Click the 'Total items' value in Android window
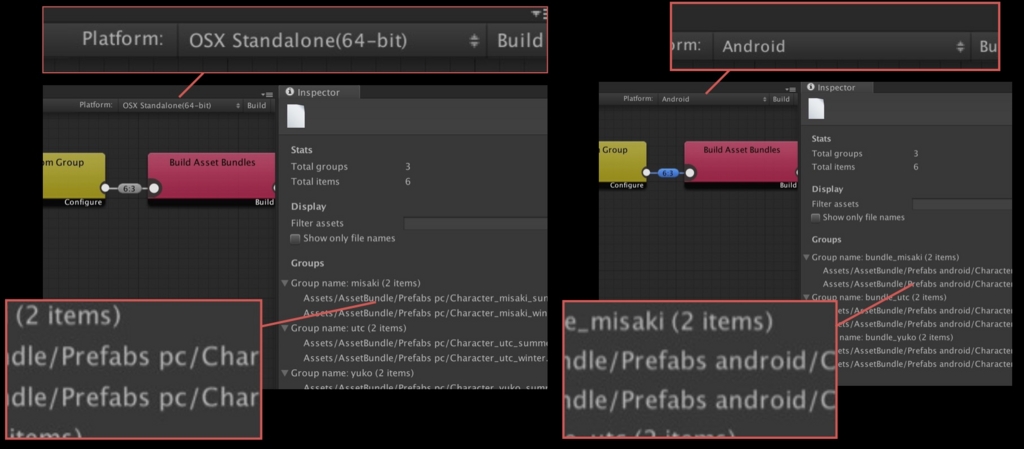 [916, 167]
